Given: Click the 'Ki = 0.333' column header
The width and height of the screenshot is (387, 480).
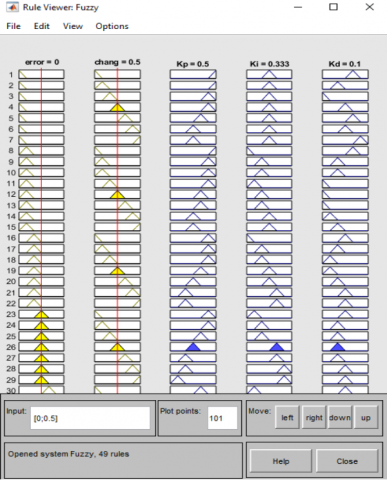Looking at the screenshot, I should coord(269,64).
